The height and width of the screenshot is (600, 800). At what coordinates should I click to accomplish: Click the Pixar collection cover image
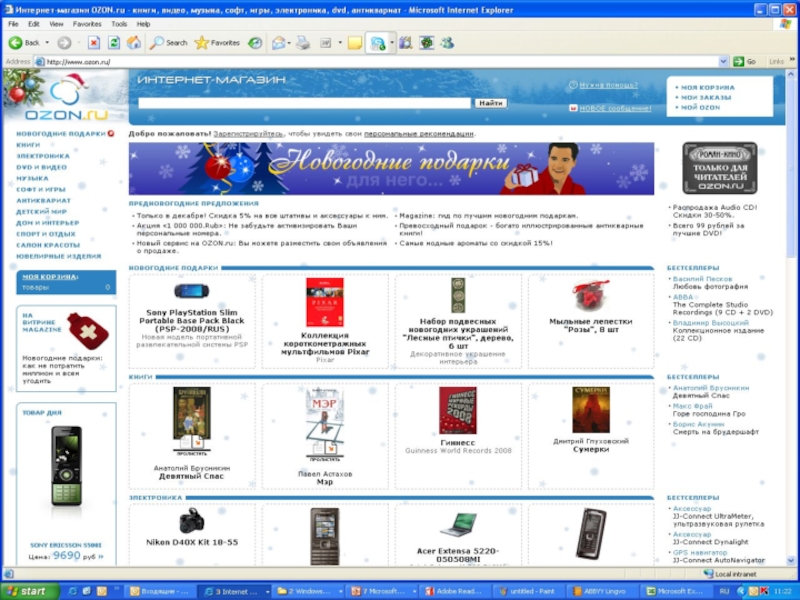pos(324,302)
